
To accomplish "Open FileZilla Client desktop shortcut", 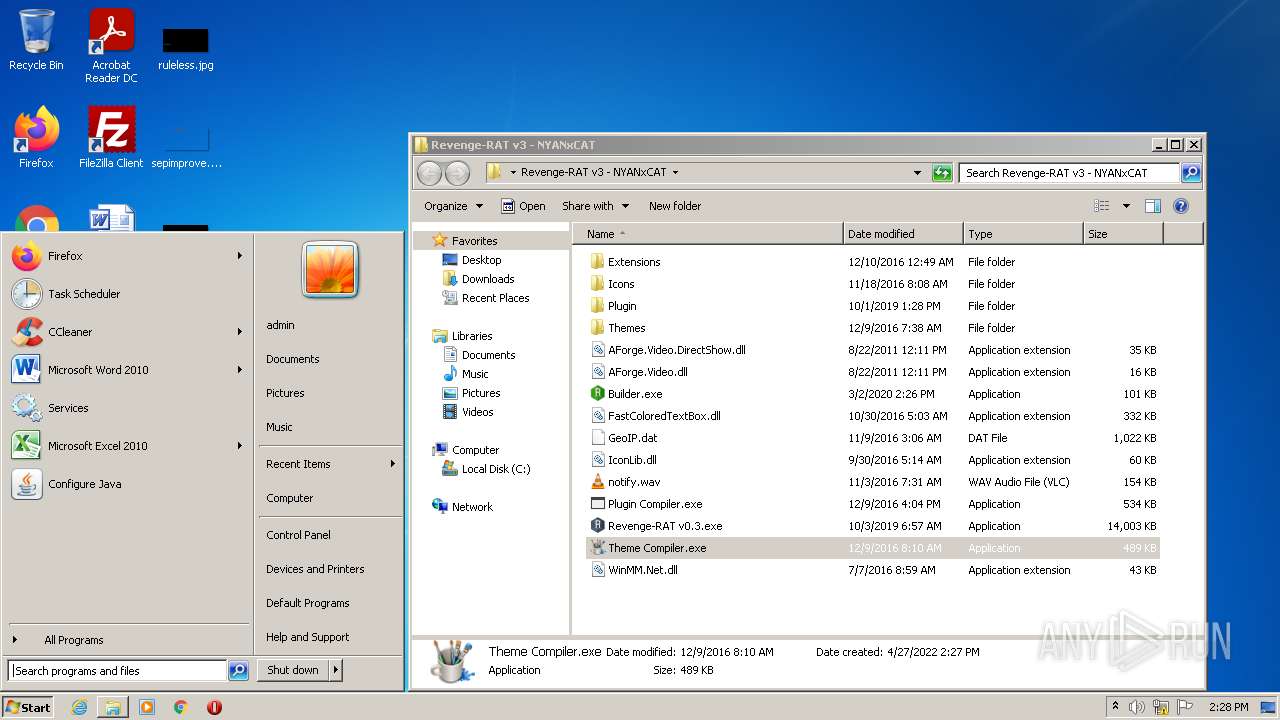I will [111, 137].
